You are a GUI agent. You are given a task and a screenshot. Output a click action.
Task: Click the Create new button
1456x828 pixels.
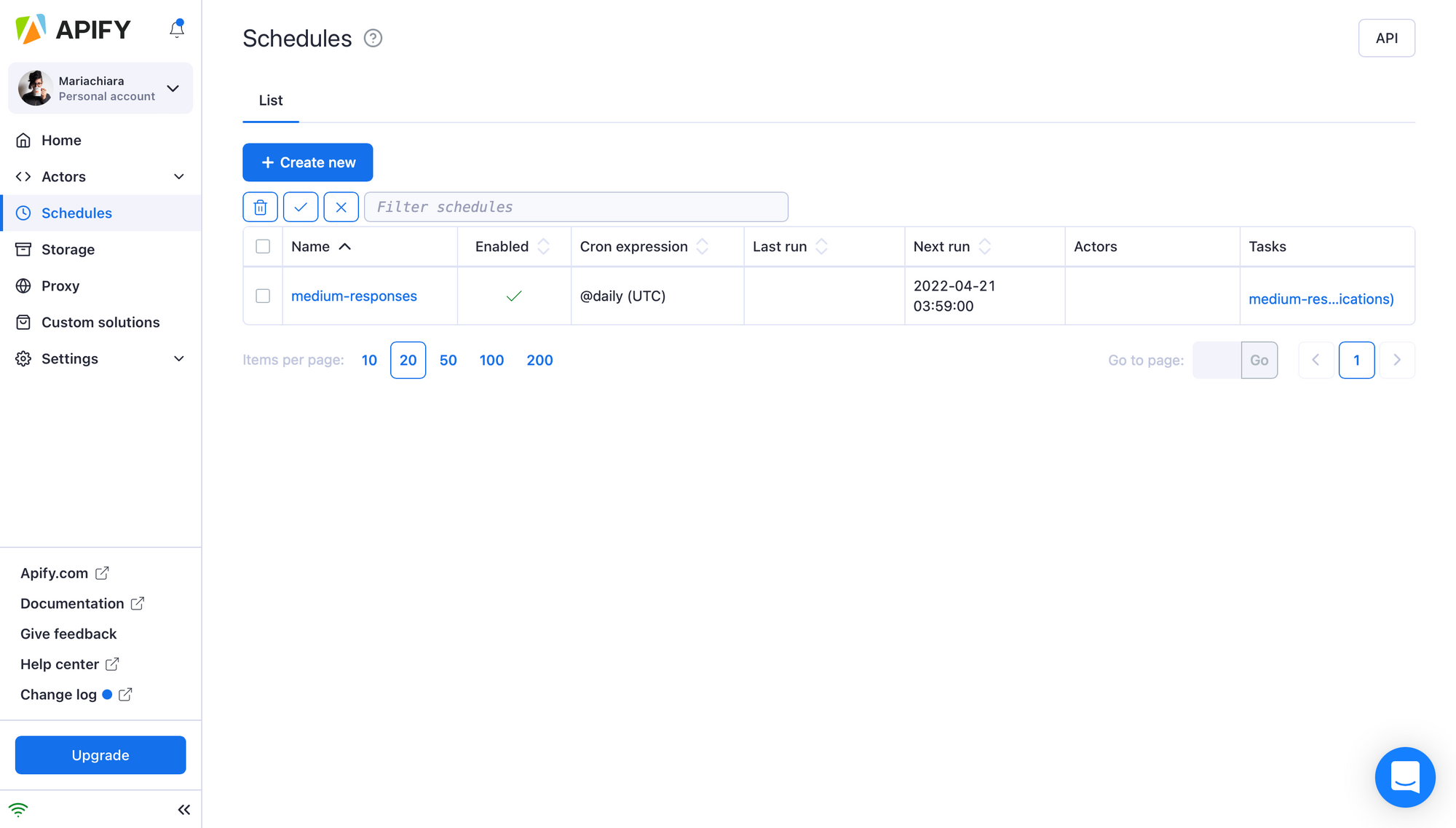coord(308,162)
